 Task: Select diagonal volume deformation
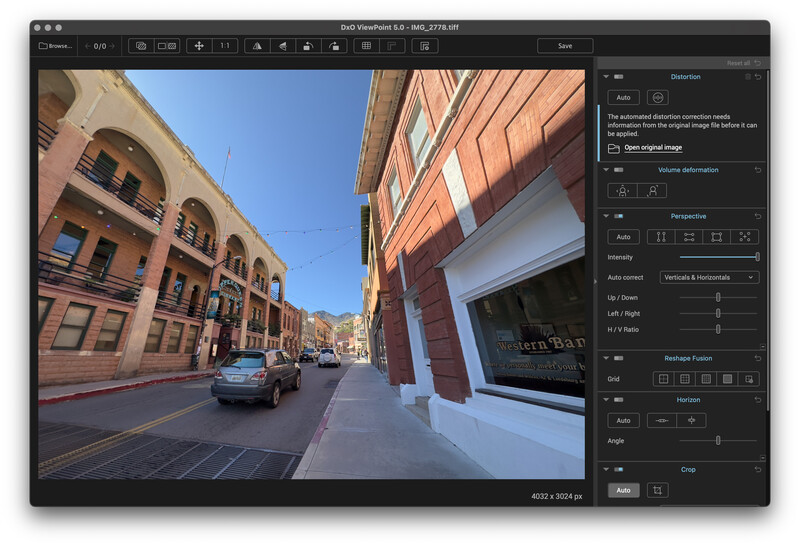point(652,191)
